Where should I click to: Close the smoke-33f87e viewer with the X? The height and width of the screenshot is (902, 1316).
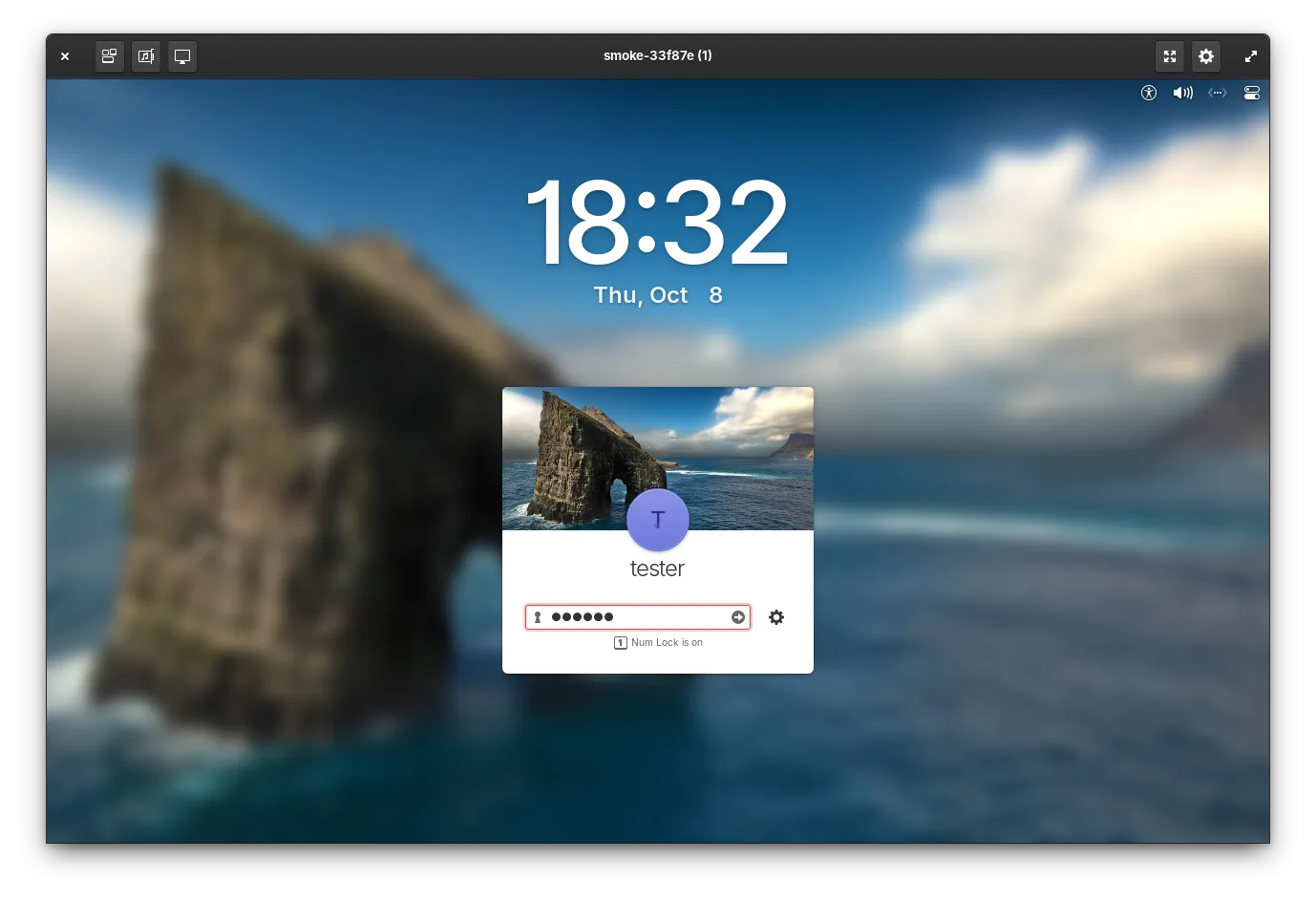click(65, 56)
